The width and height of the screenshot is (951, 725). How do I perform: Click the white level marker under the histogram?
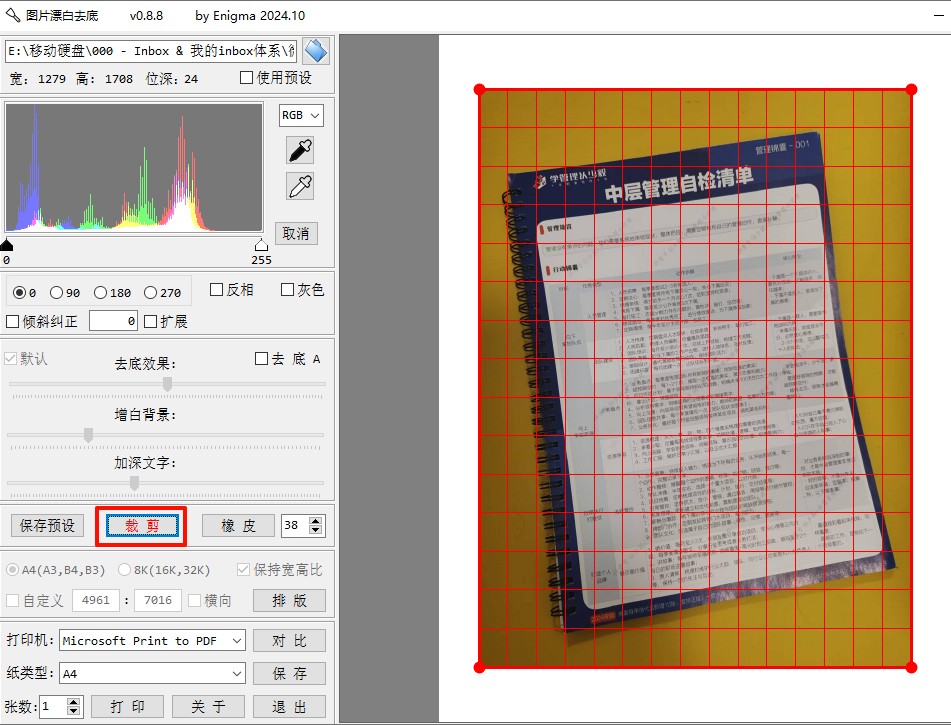tap(261, 244)
